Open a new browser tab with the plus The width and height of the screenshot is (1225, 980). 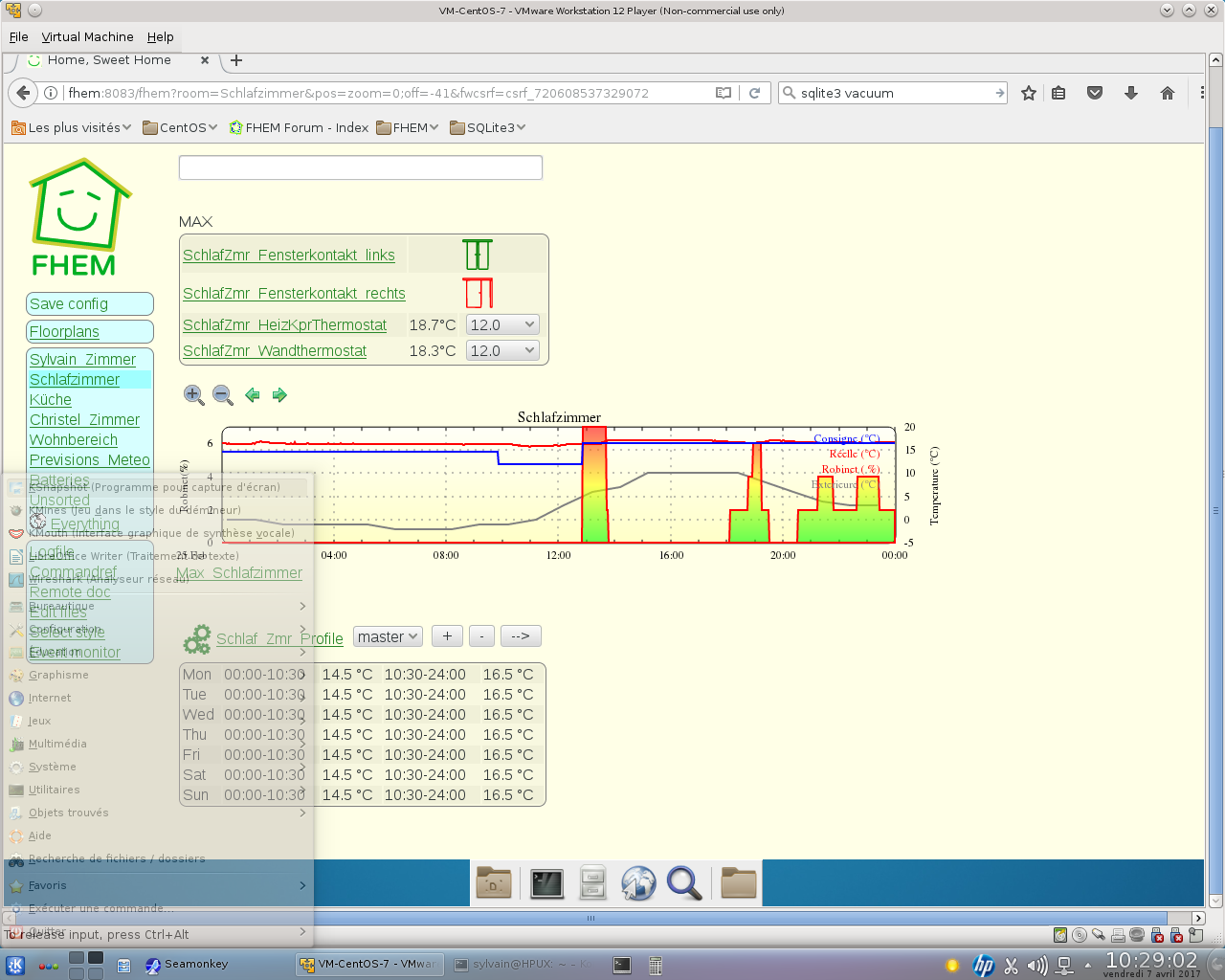[x=236, y=60]
